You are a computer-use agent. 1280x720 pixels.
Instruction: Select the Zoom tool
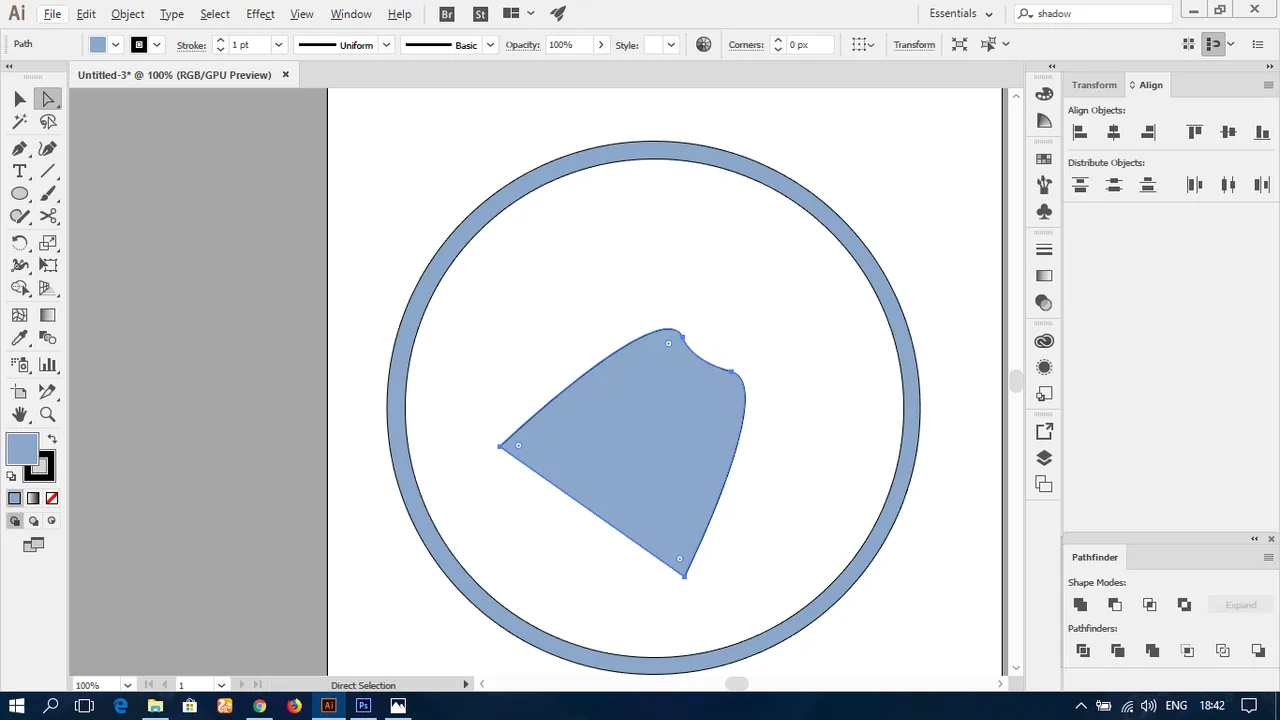tap(48, 414)
